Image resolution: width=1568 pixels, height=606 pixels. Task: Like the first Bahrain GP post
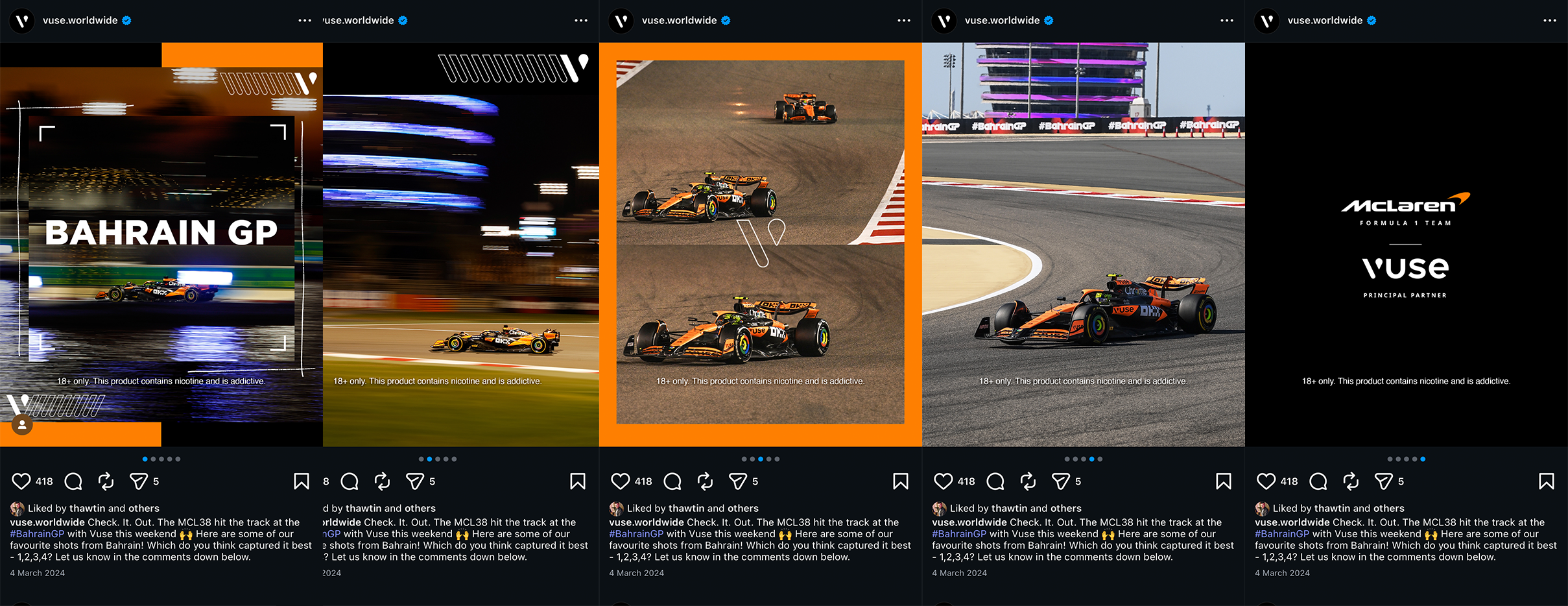coord(21,481)
